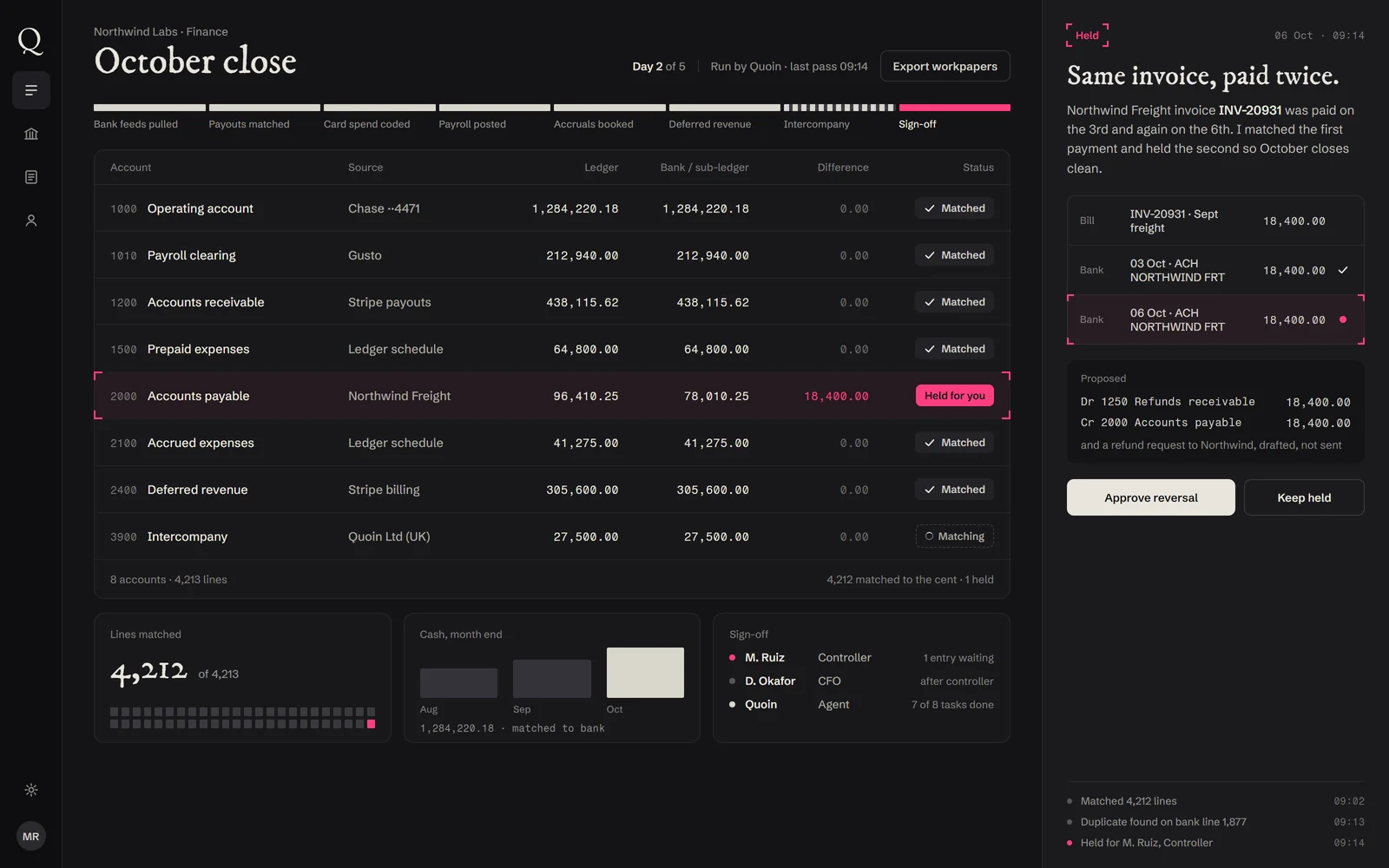Sort by the Ledger column header
The image size is (1389, 868).
click(601, 168)
